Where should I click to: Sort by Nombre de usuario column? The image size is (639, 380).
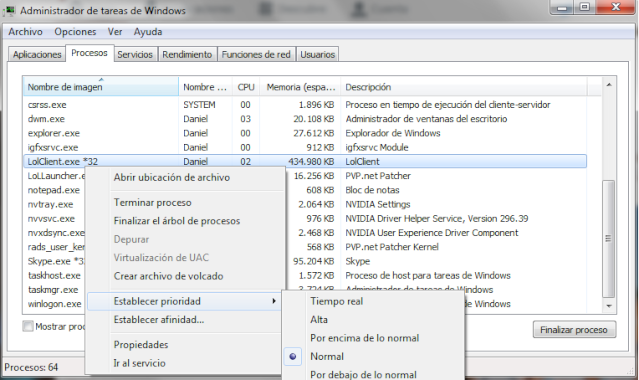[x=205, y=87]
